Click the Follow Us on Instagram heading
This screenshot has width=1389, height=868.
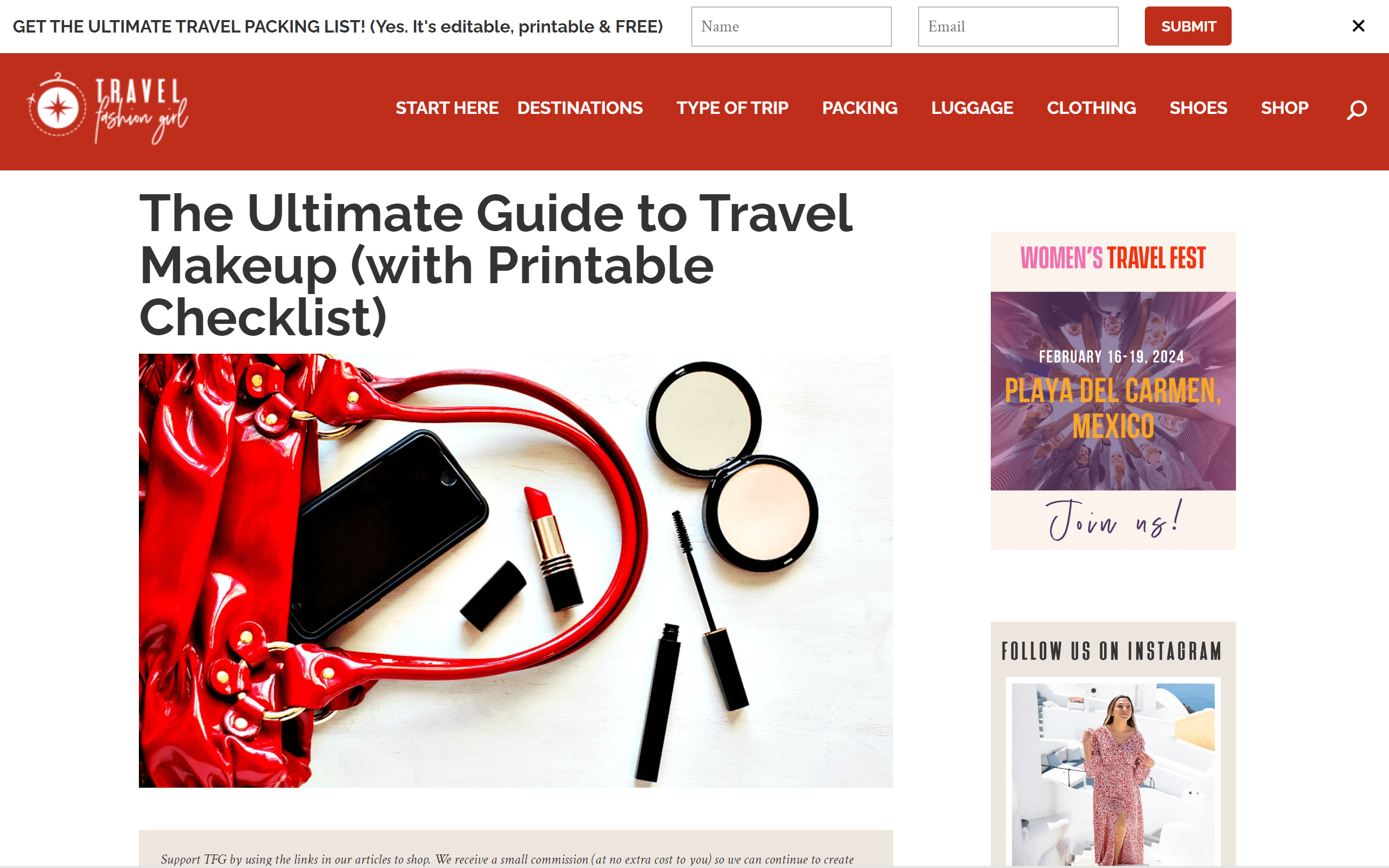1112,651
